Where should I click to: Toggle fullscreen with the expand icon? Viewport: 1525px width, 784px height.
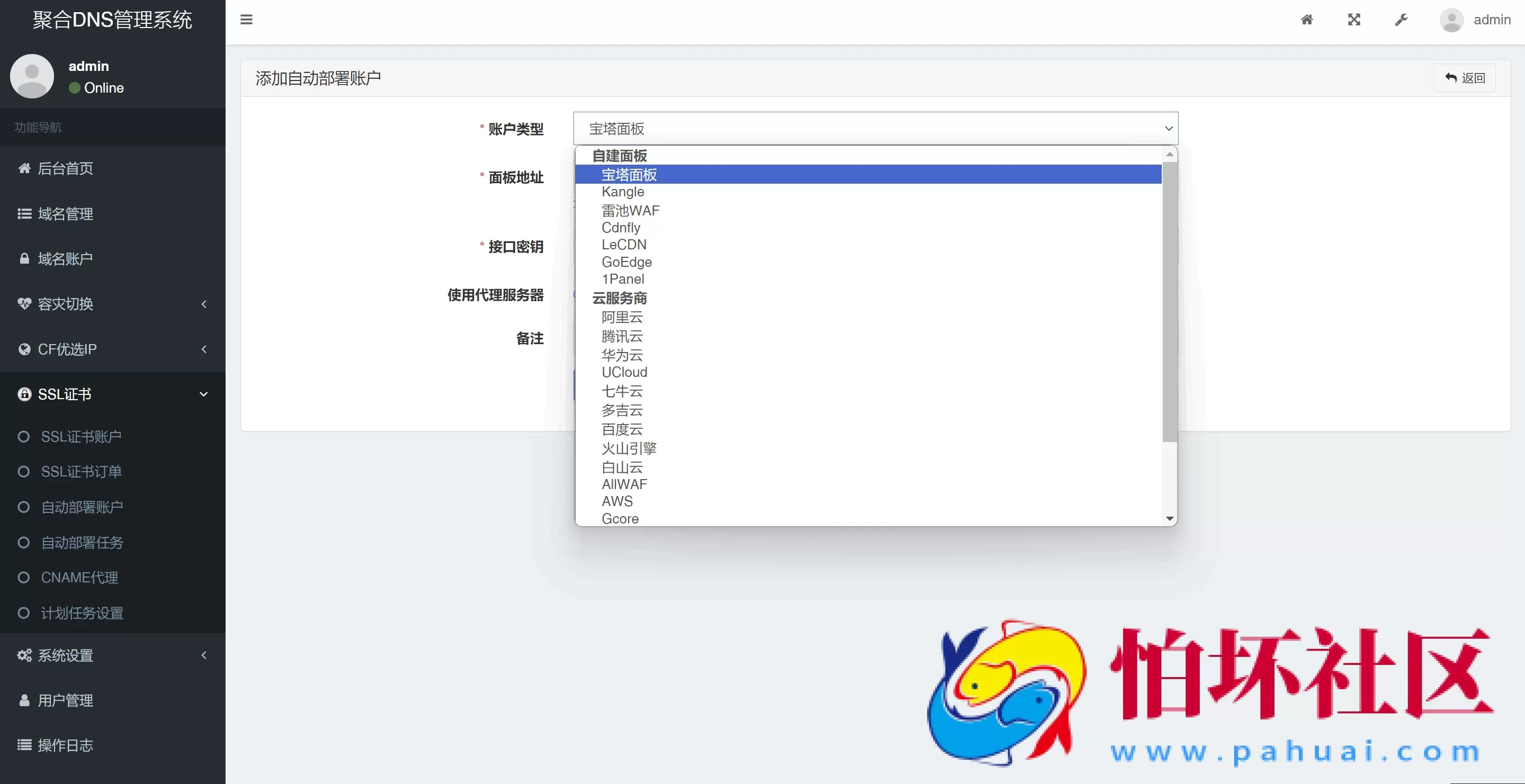coord(1354,20)
